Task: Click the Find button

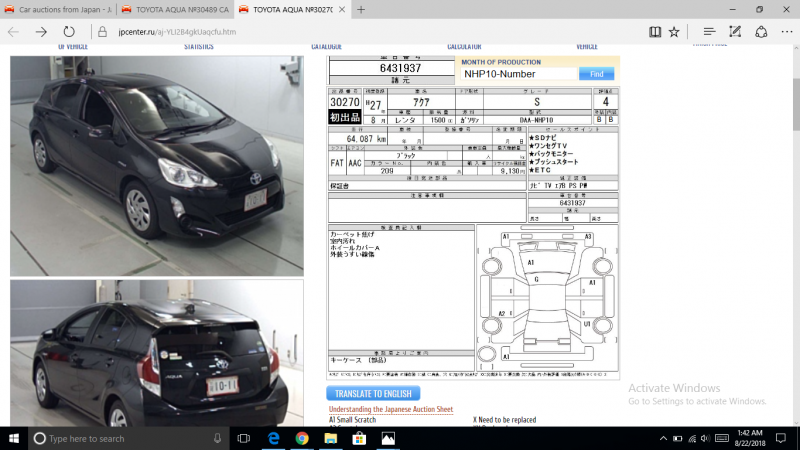Action: coord(596,74)
